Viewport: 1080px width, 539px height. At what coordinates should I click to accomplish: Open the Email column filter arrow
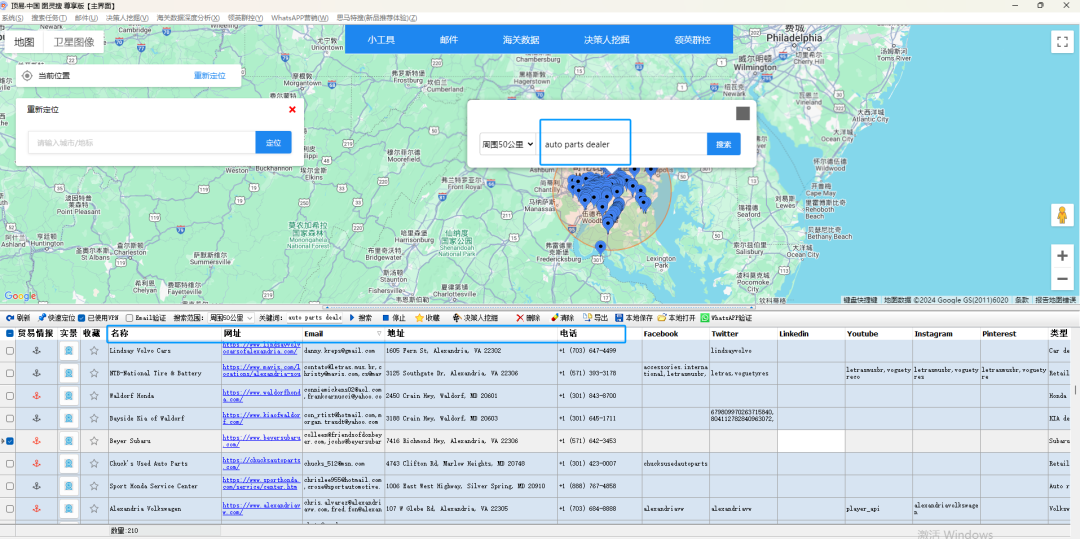point(379,333)
